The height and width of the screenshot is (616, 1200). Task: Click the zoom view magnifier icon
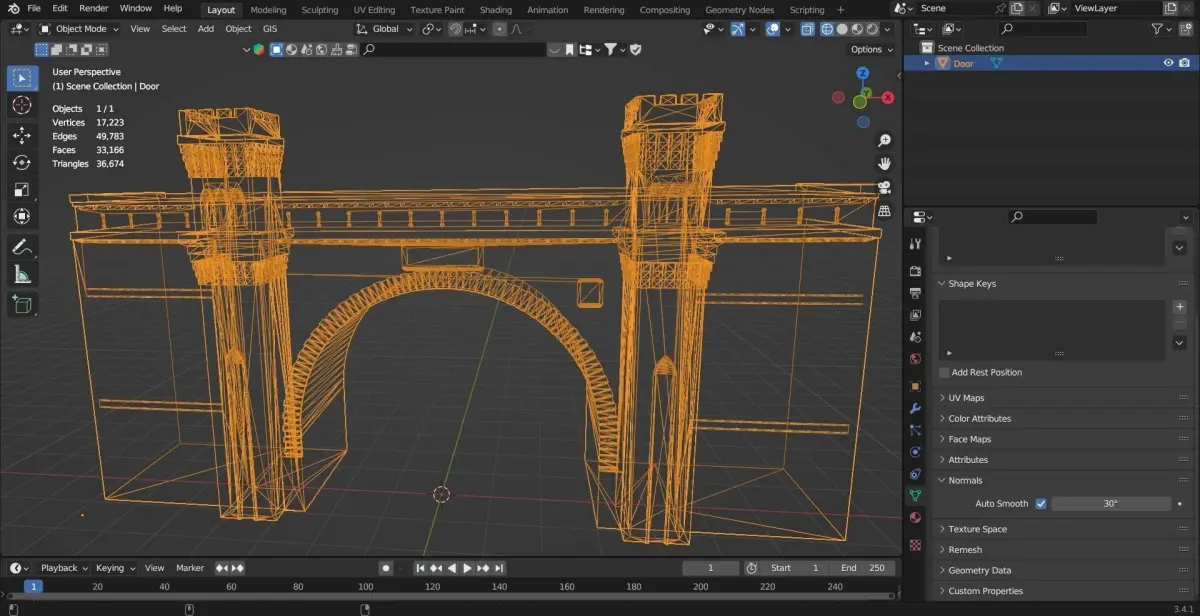(x=884, y=141)
